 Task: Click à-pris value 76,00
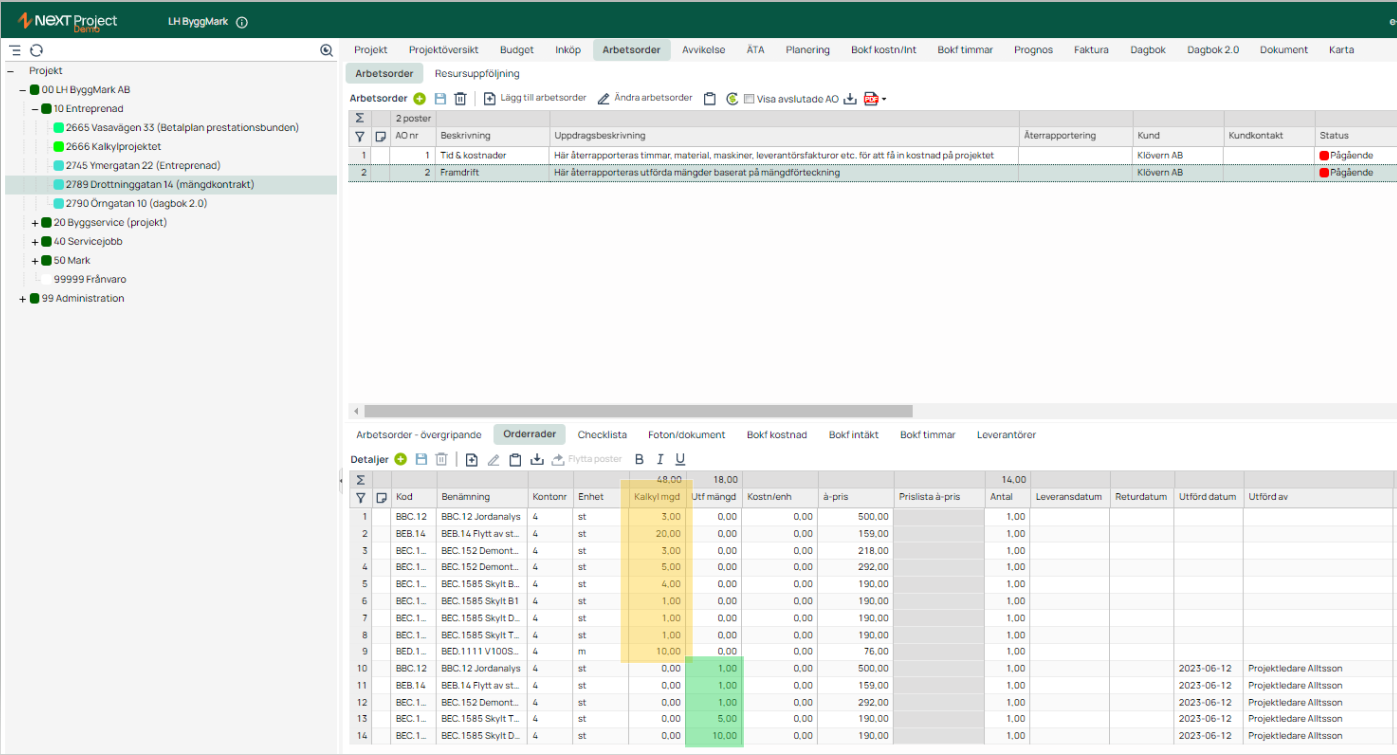(855, 651)
